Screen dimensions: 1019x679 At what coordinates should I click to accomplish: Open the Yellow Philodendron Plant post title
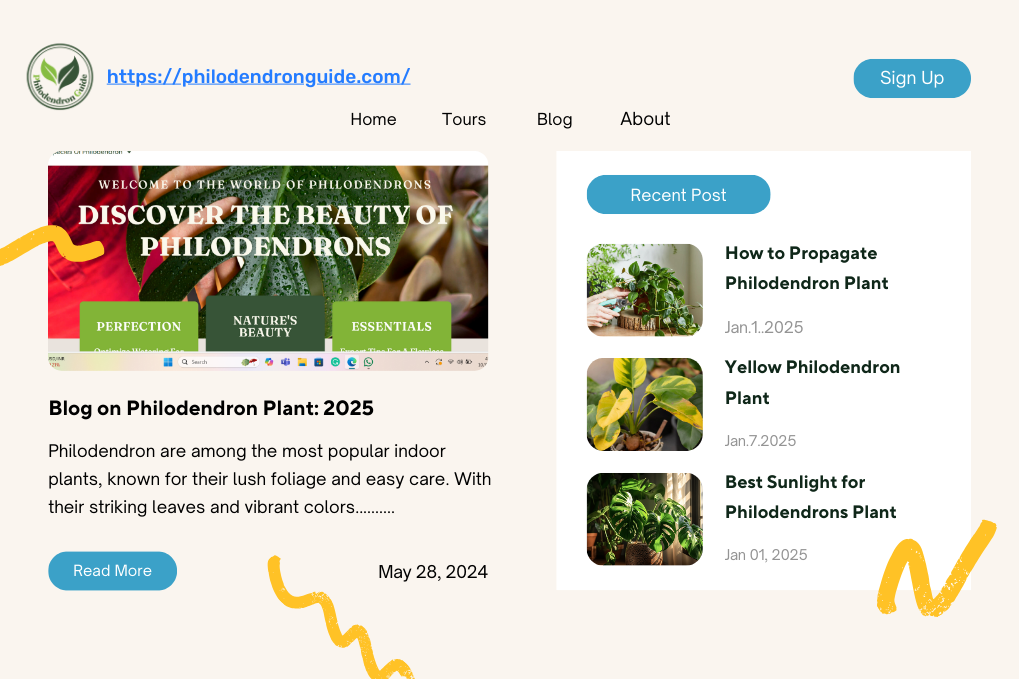point(812,382)
